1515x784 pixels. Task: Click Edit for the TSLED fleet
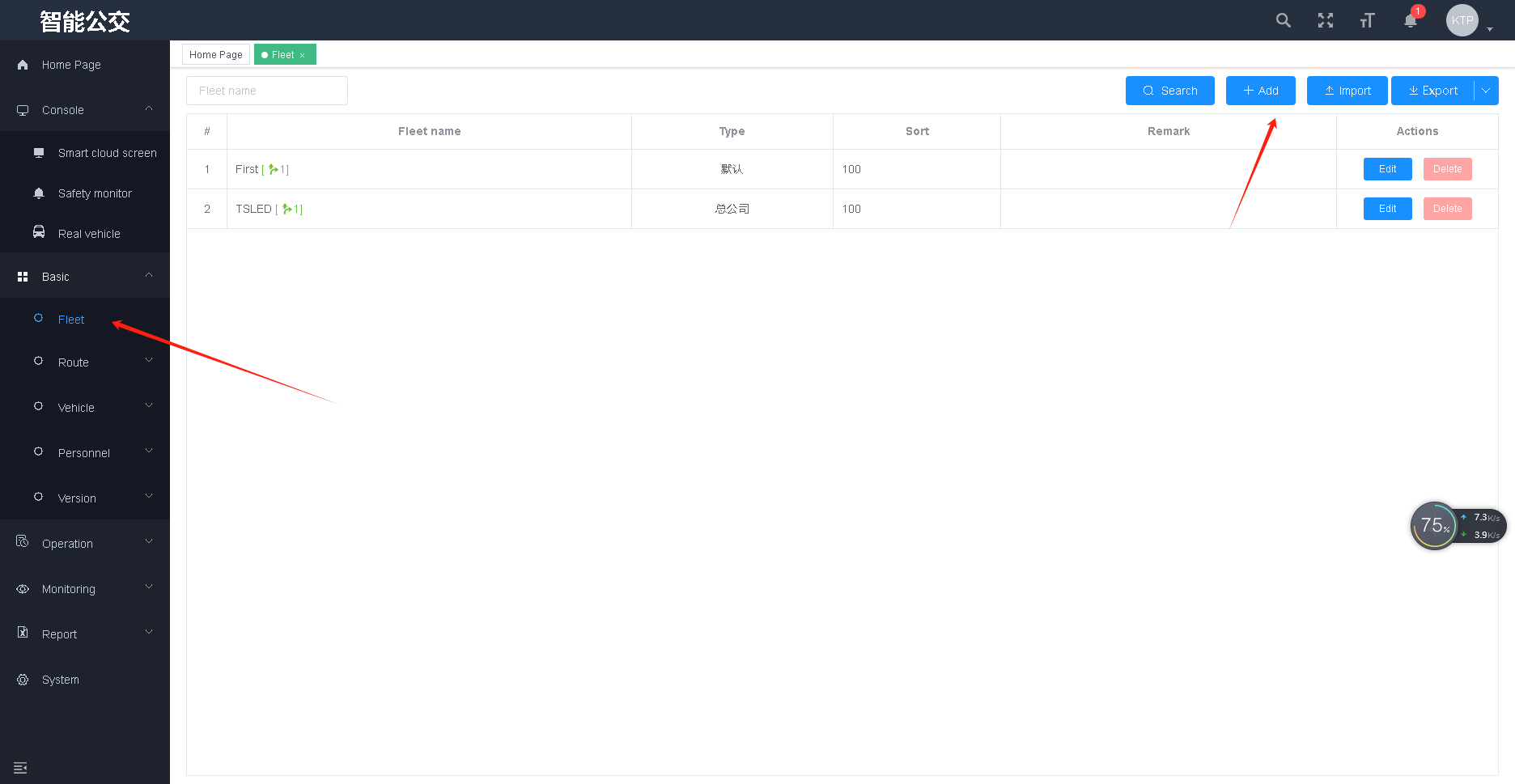coord(1387,209)
